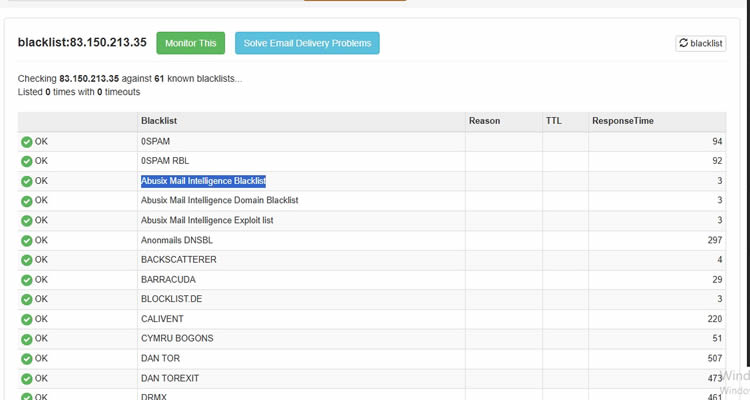The height and width of the screenshot is (400, 750).
Task: Click status check icon for BACKSCATTERER
Action: (x=27, y=259)
